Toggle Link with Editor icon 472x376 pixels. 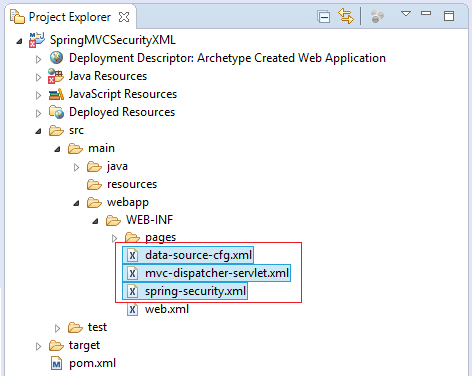tap(346, 16)
